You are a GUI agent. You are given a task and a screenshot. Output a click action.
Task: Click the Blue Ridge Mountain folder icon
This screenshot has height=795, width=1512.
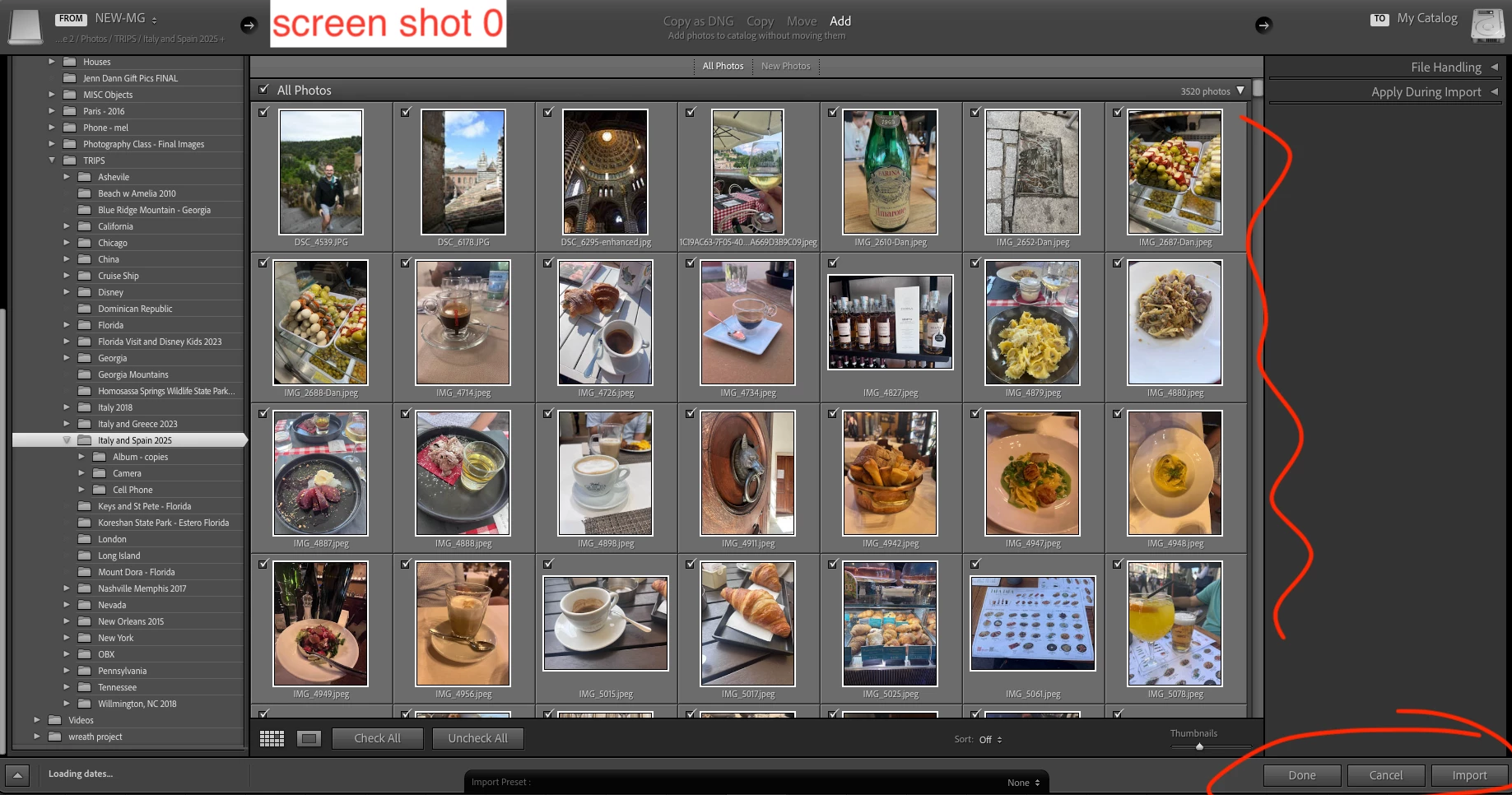85,210
